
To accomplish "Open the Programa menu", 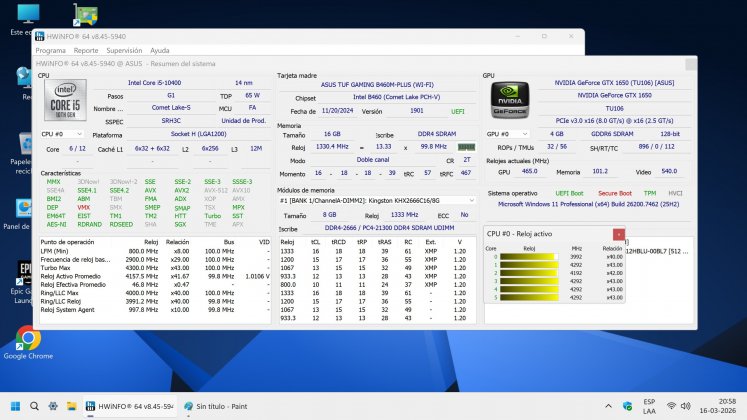I will tap(51, 49).
